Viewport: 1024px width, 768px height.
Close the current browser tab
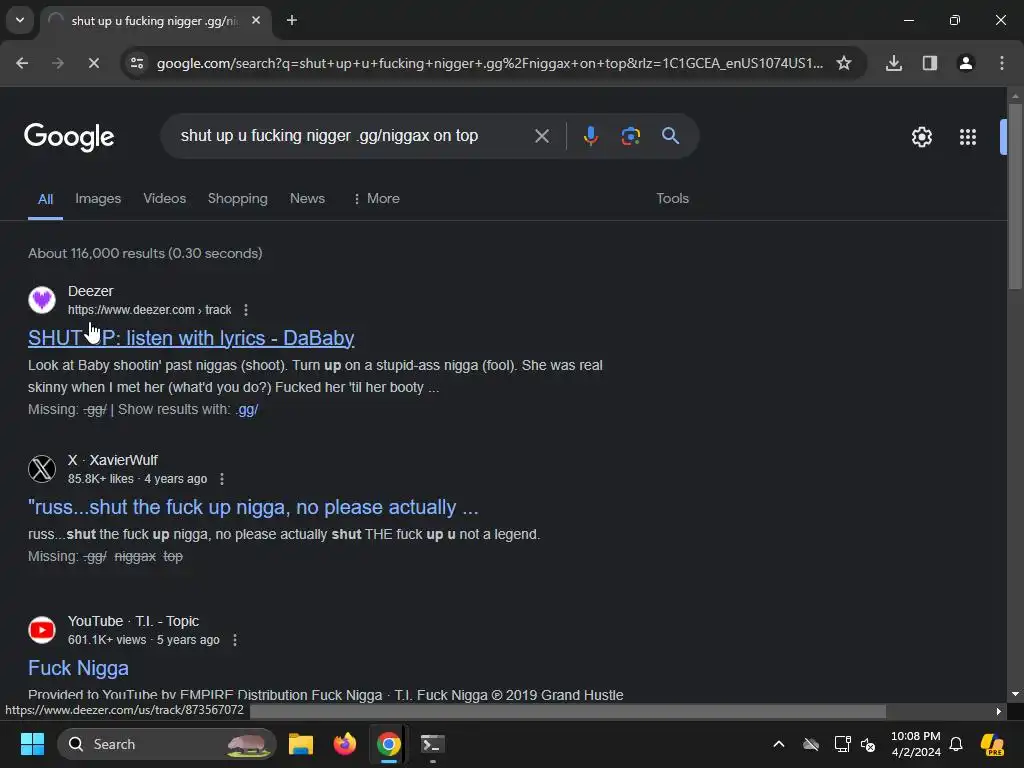click(256, 20)
